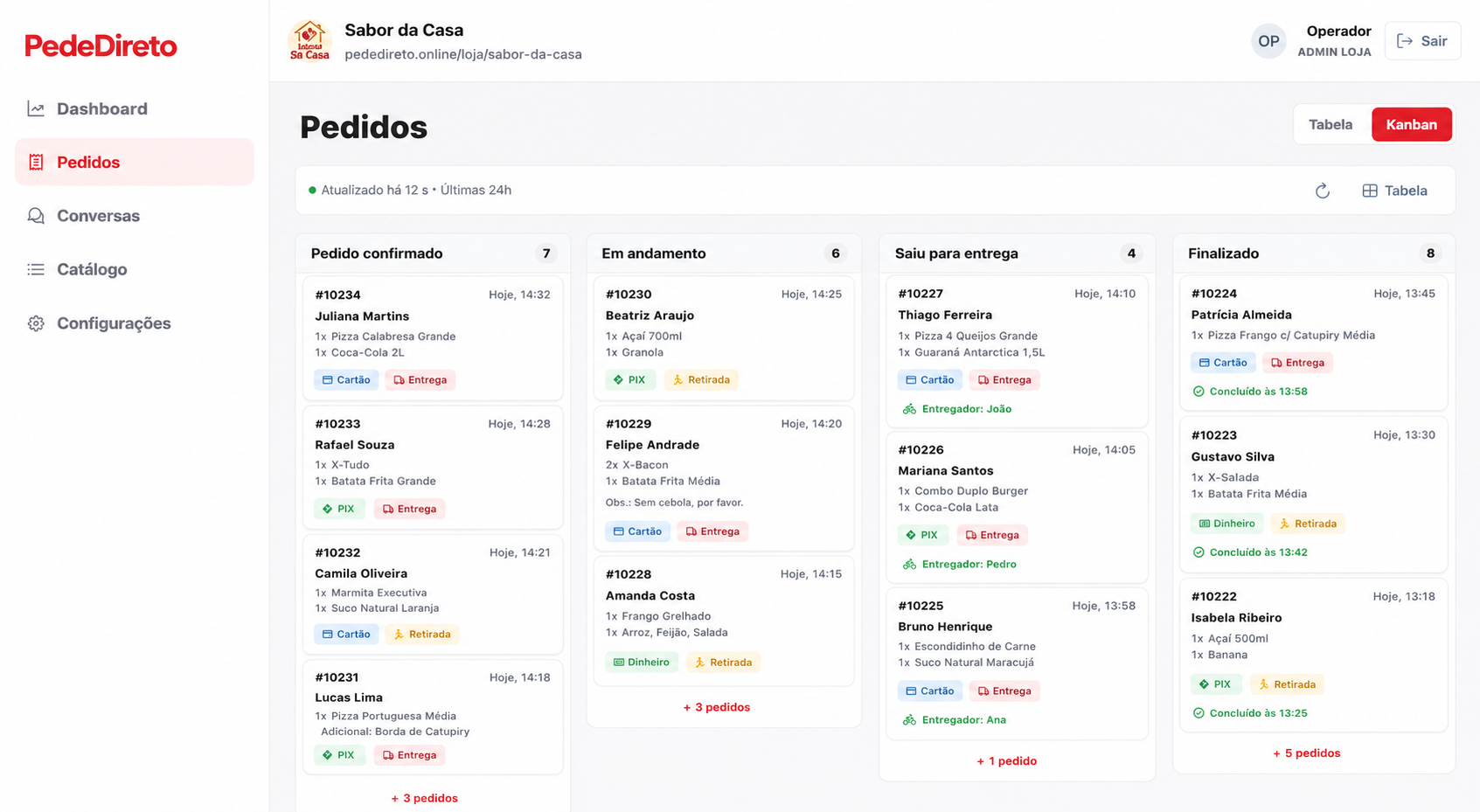1480x812 pixels.
Task: Click count badge 7 in Pedido confirmado
Action: [x=546, y=253]
